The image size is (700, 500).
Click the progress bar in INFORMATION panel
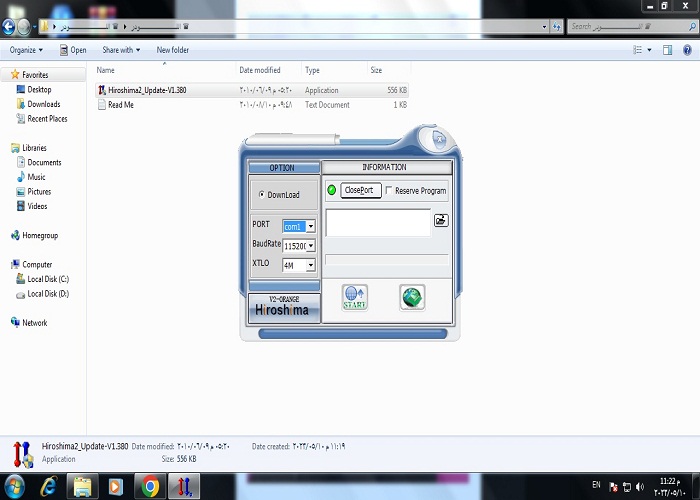(387, 260)
